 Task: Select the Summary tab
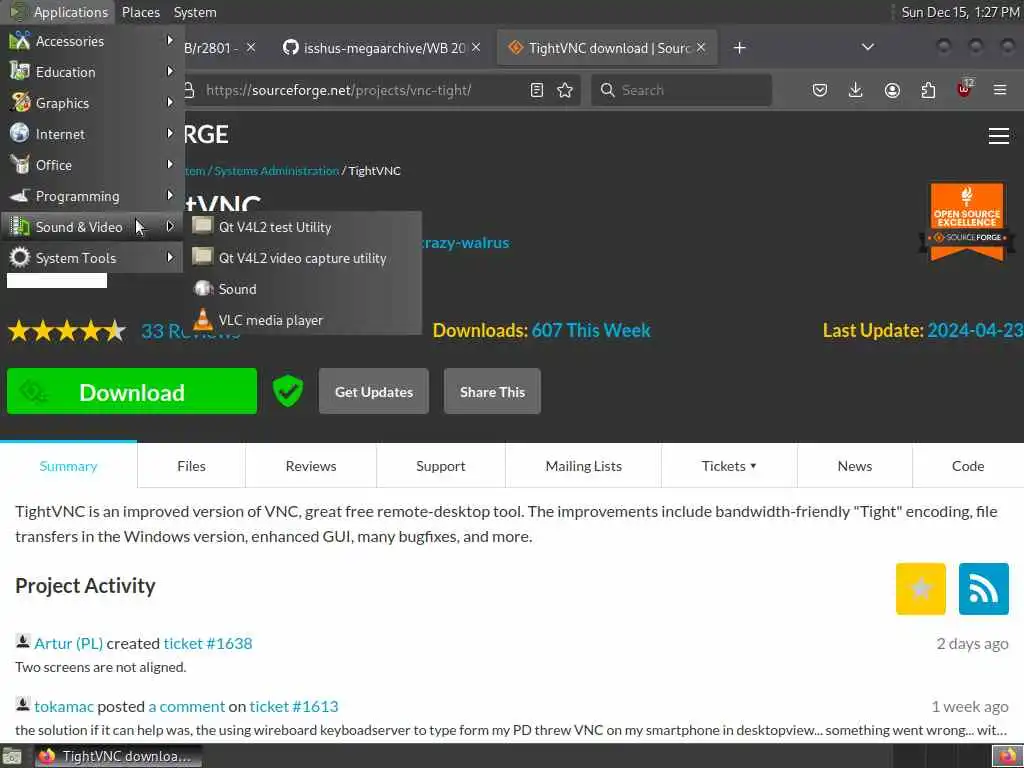pos(69,466)
